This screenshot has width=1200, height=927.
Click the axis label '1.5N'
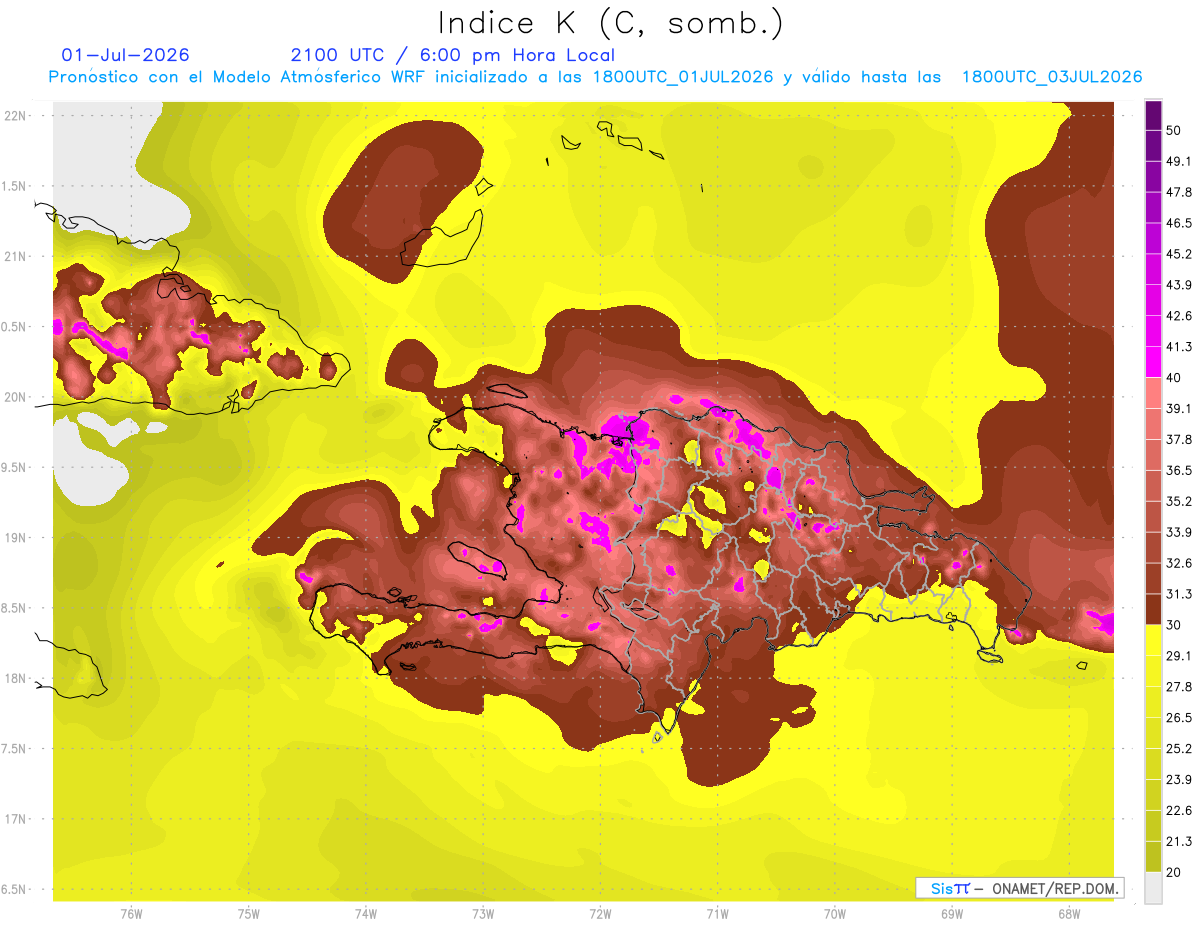coord(16,186)
